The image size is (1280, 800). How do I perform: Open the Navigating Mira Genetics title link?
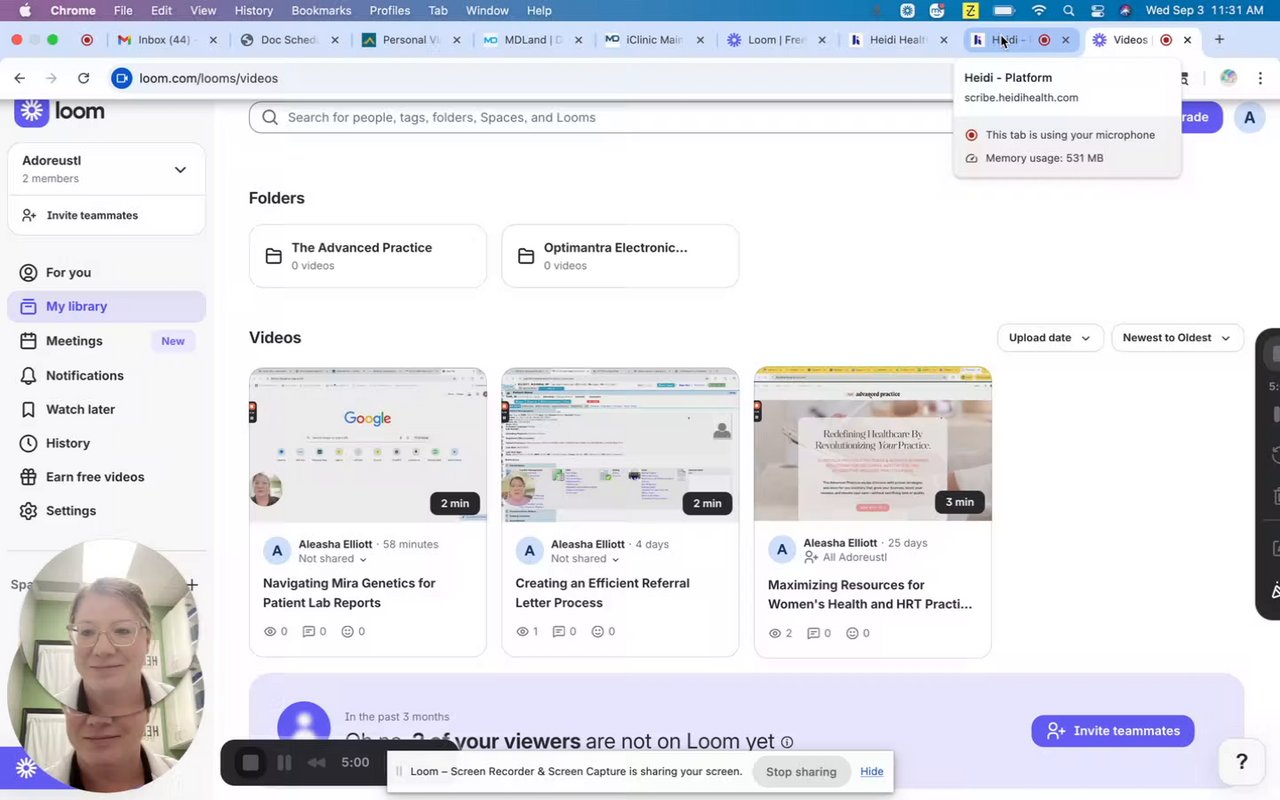tap(349, 593)
